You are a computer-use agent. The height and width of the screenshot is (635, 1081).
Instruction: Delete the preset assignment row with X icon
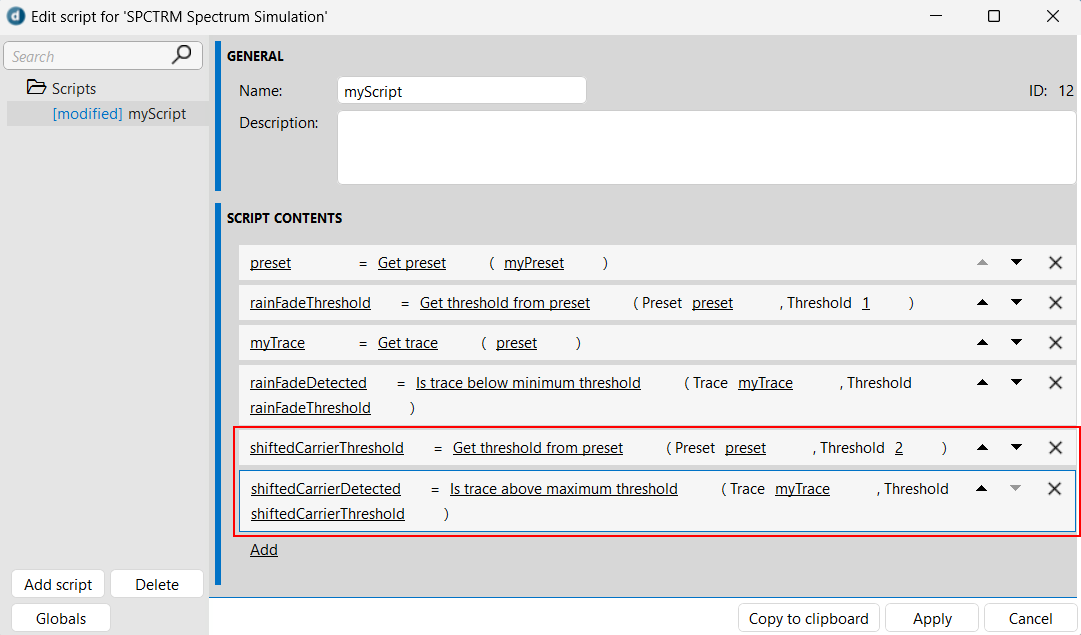pyautogui.click(x=1055, y=262)
